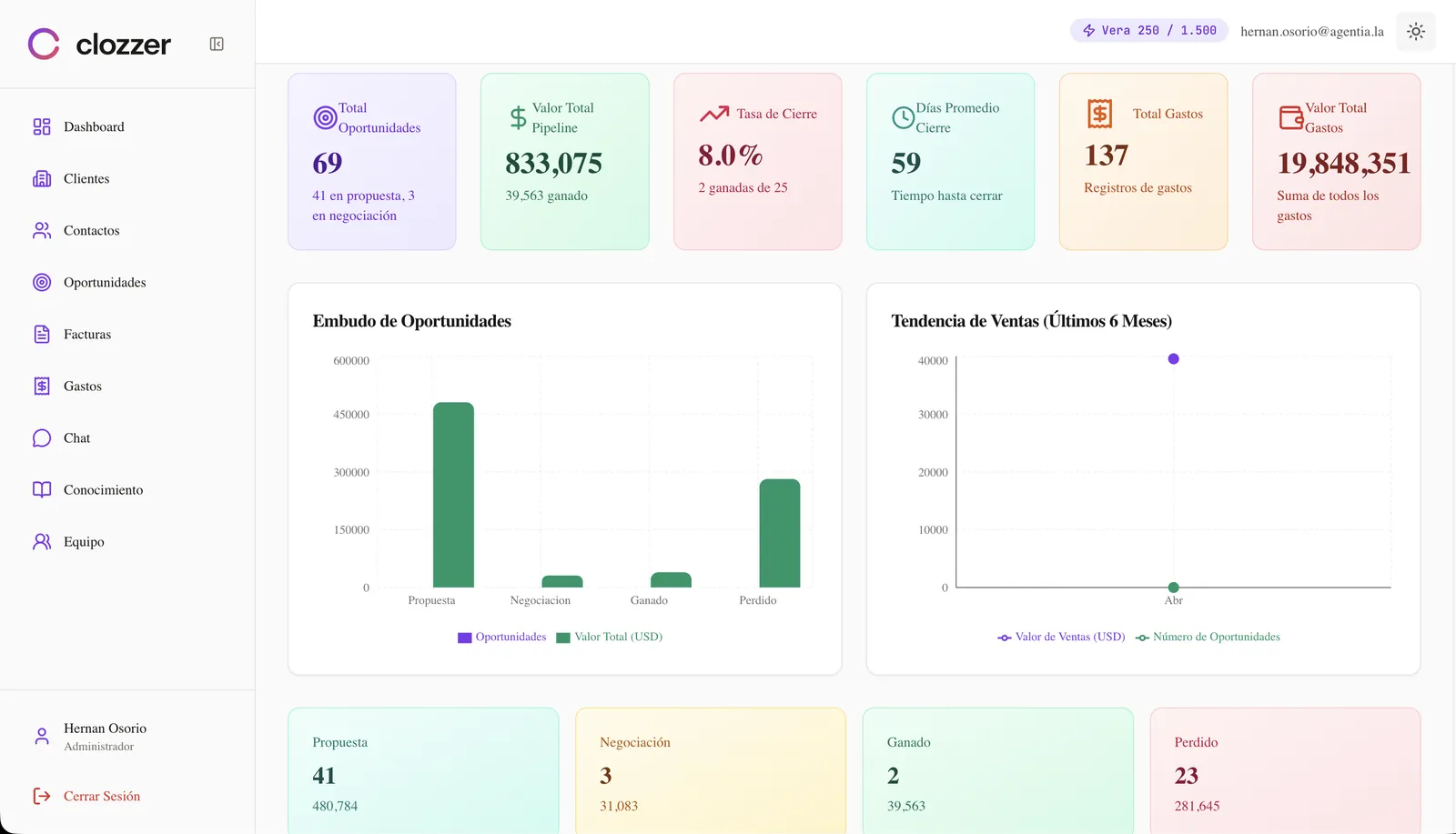Viewport: 1456px width, 834px height.
Task: Click the '2 ganadas de 25' text
Action: coord(743,187)
